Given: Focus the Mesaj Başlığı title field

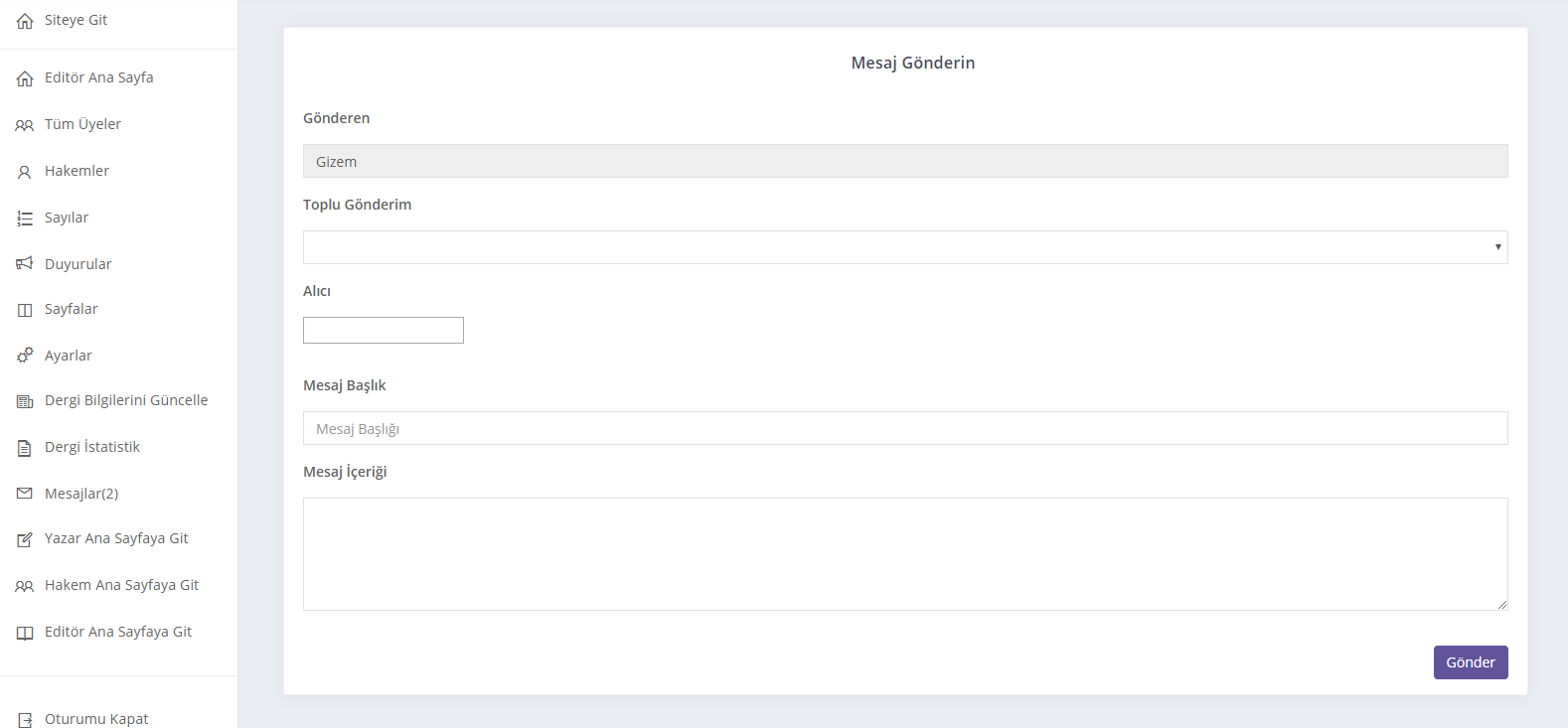Looking at the screenshot, I should click(x=904, y=428).
